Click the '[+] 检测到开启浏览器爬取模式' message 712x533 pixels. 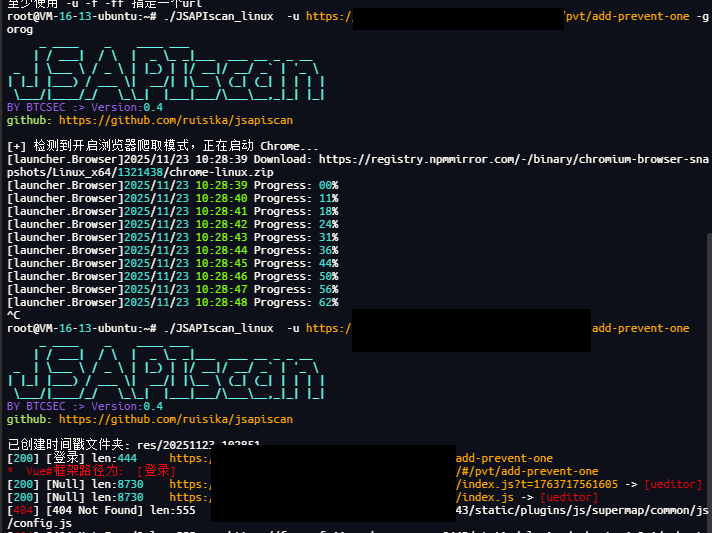pyautogui.click(x=162, y=146)
